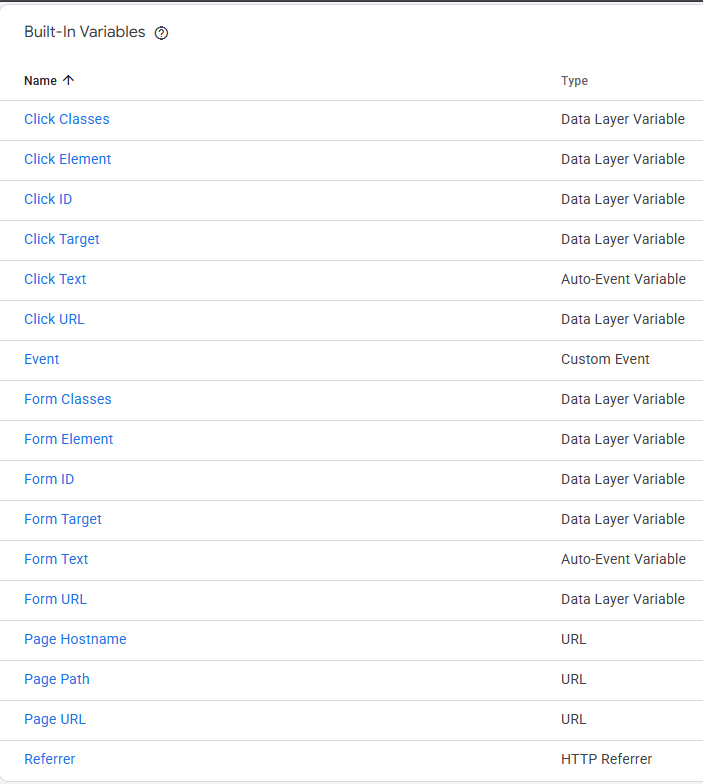Open the Click Element variable
Image resolution: width=703 pixels, height=784 pixels.
[68, 159]
